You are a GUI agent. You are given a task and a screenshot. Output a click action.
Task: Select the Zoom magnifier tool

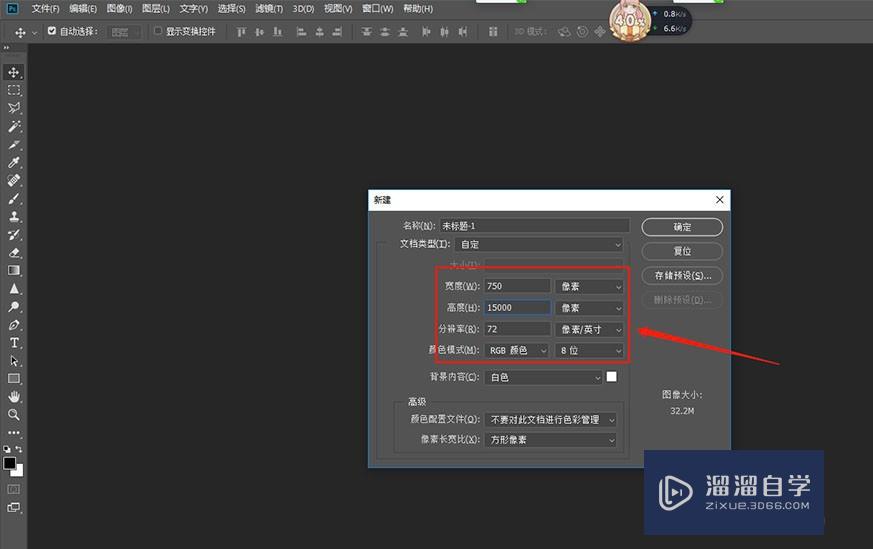pyautogui.click(x=14, y=415)
